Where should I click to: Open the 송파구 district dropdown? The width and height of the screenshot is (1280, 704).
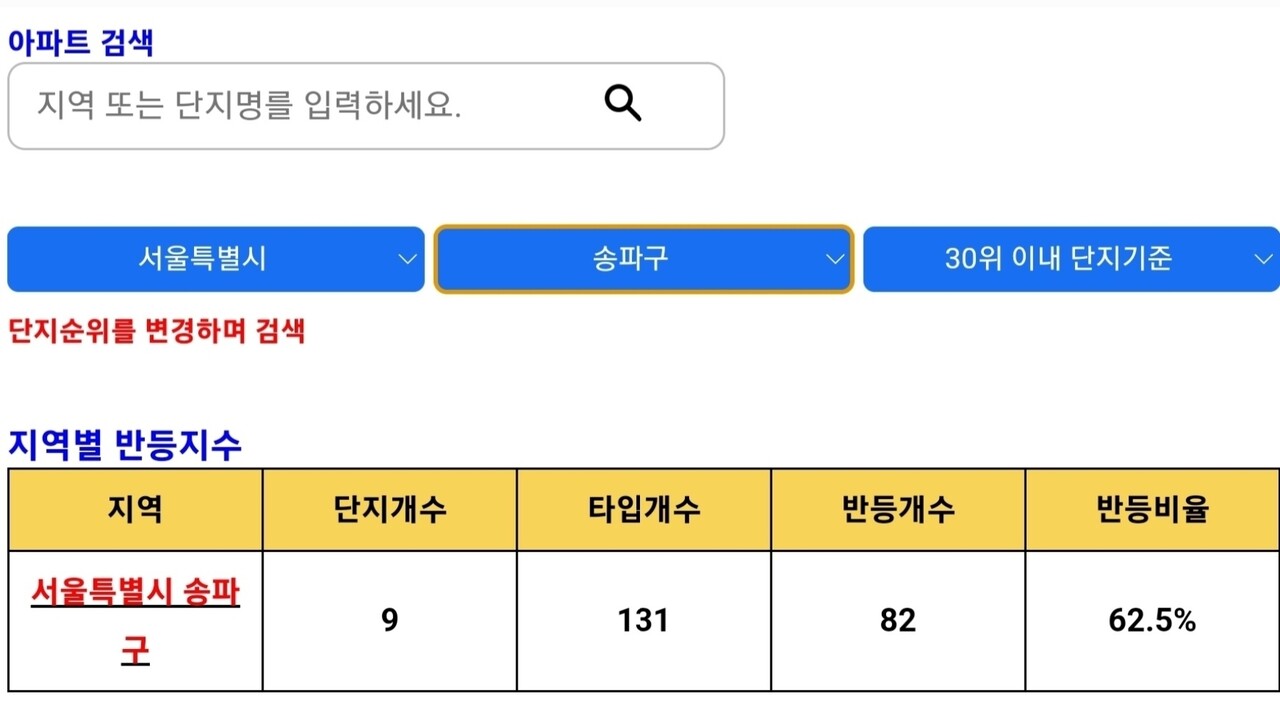(643, 259)
